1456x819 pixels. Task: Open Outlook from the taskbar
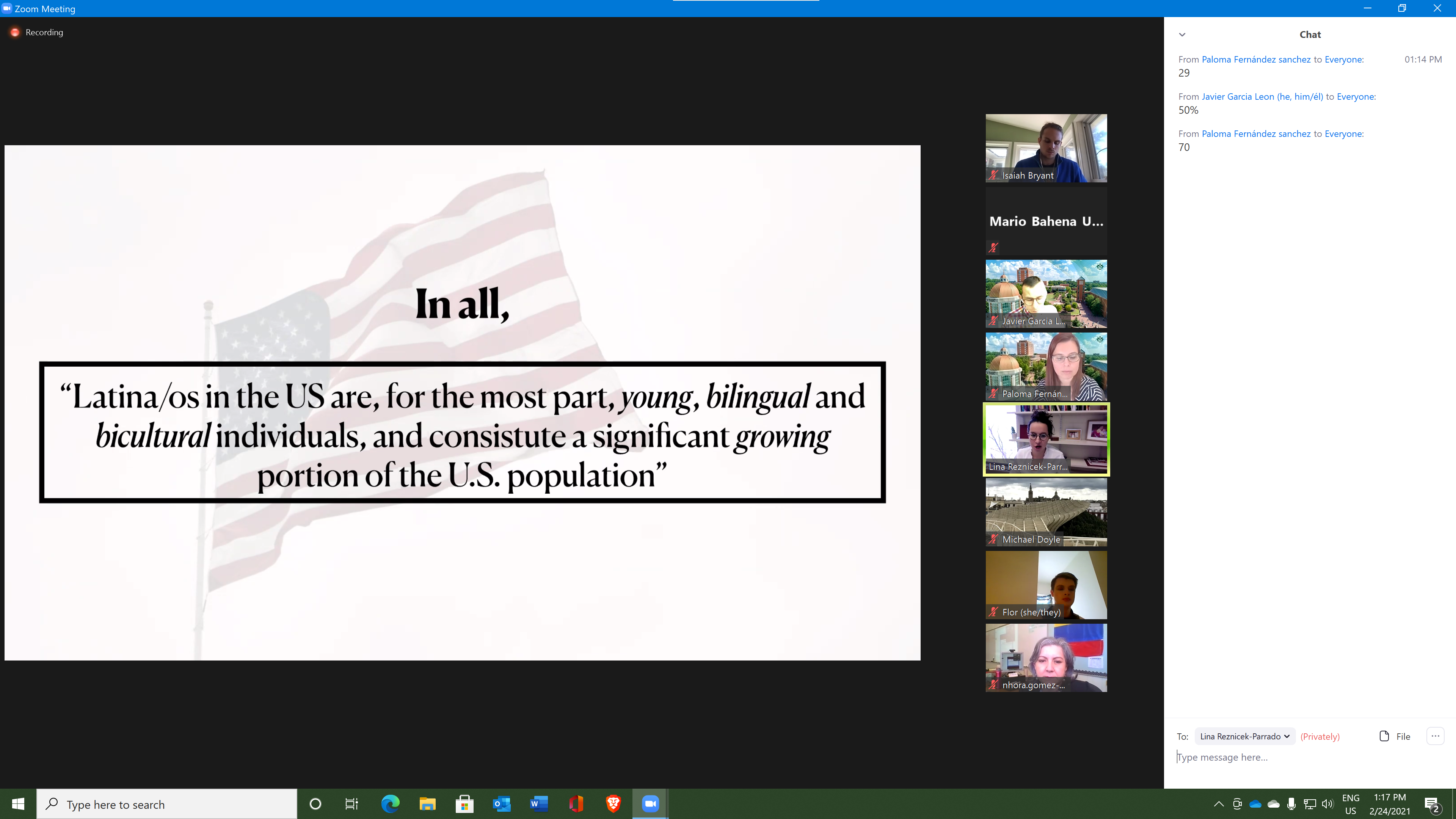pos(501,804)
